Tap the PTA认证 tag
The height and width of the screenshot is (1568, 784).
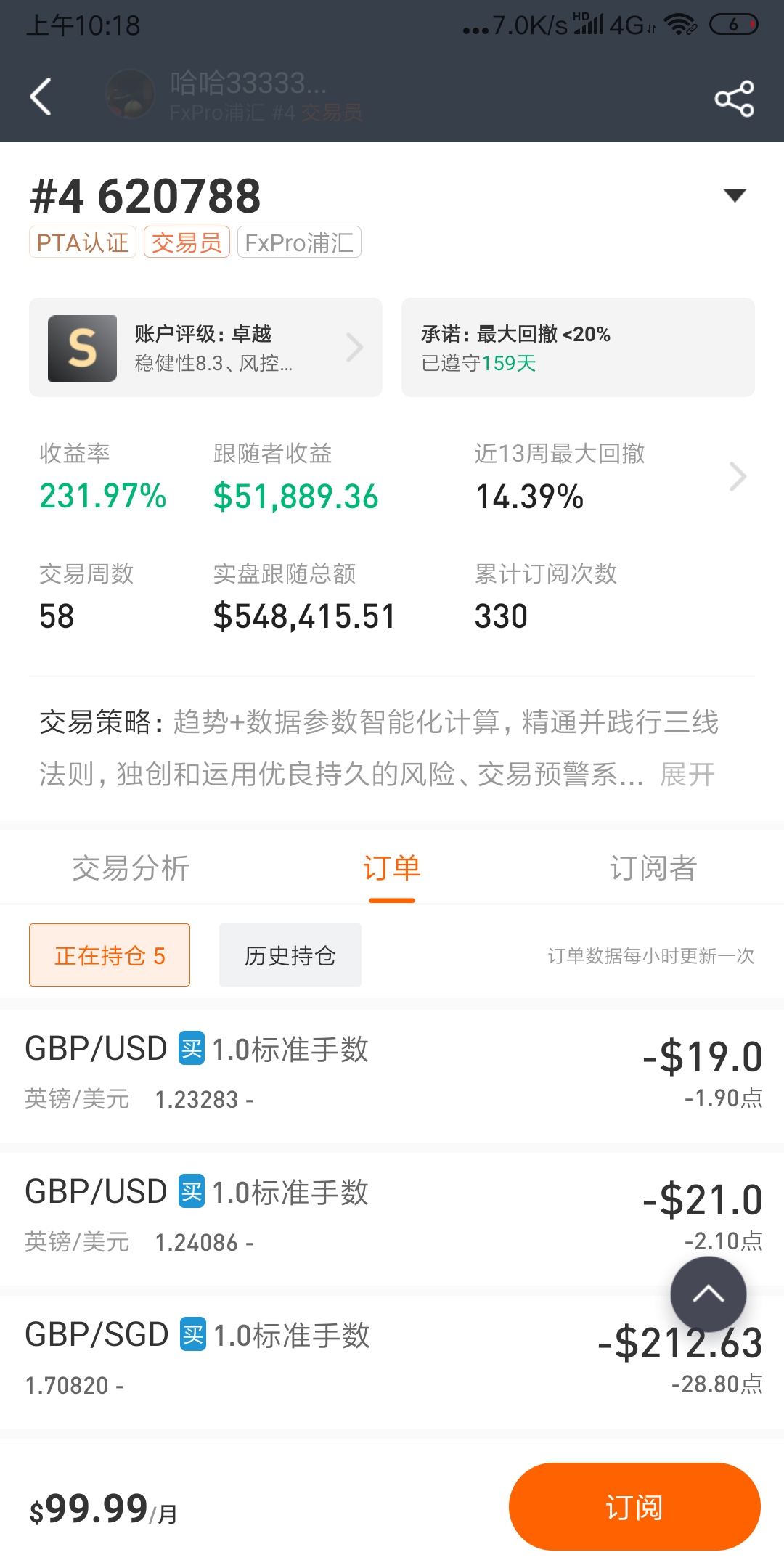[83, 242]
